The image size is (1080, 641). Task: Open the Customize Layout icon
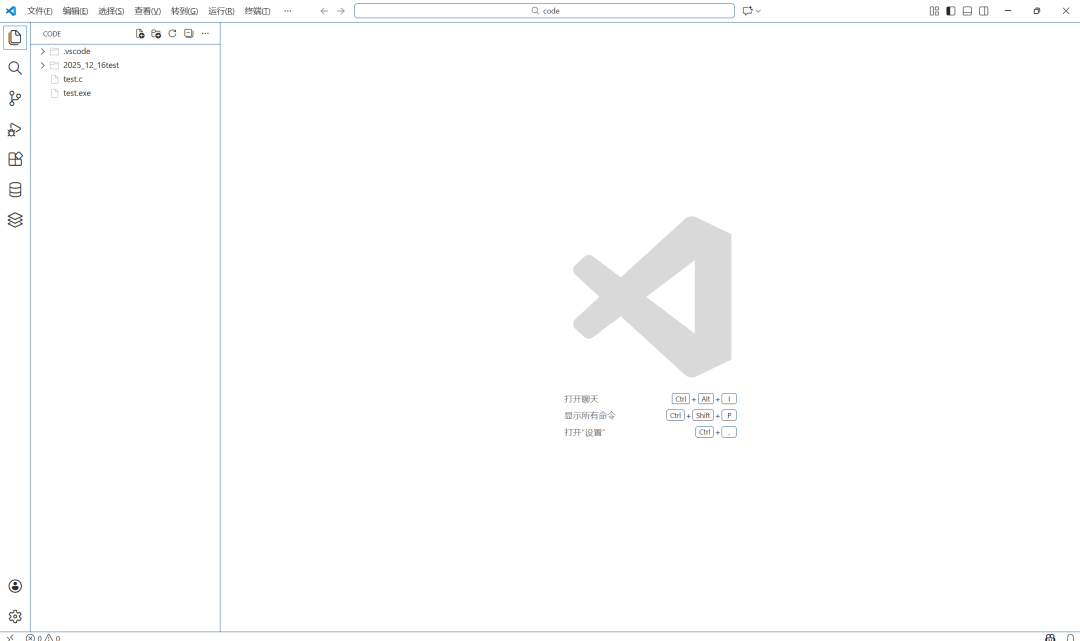click(934, 11)
